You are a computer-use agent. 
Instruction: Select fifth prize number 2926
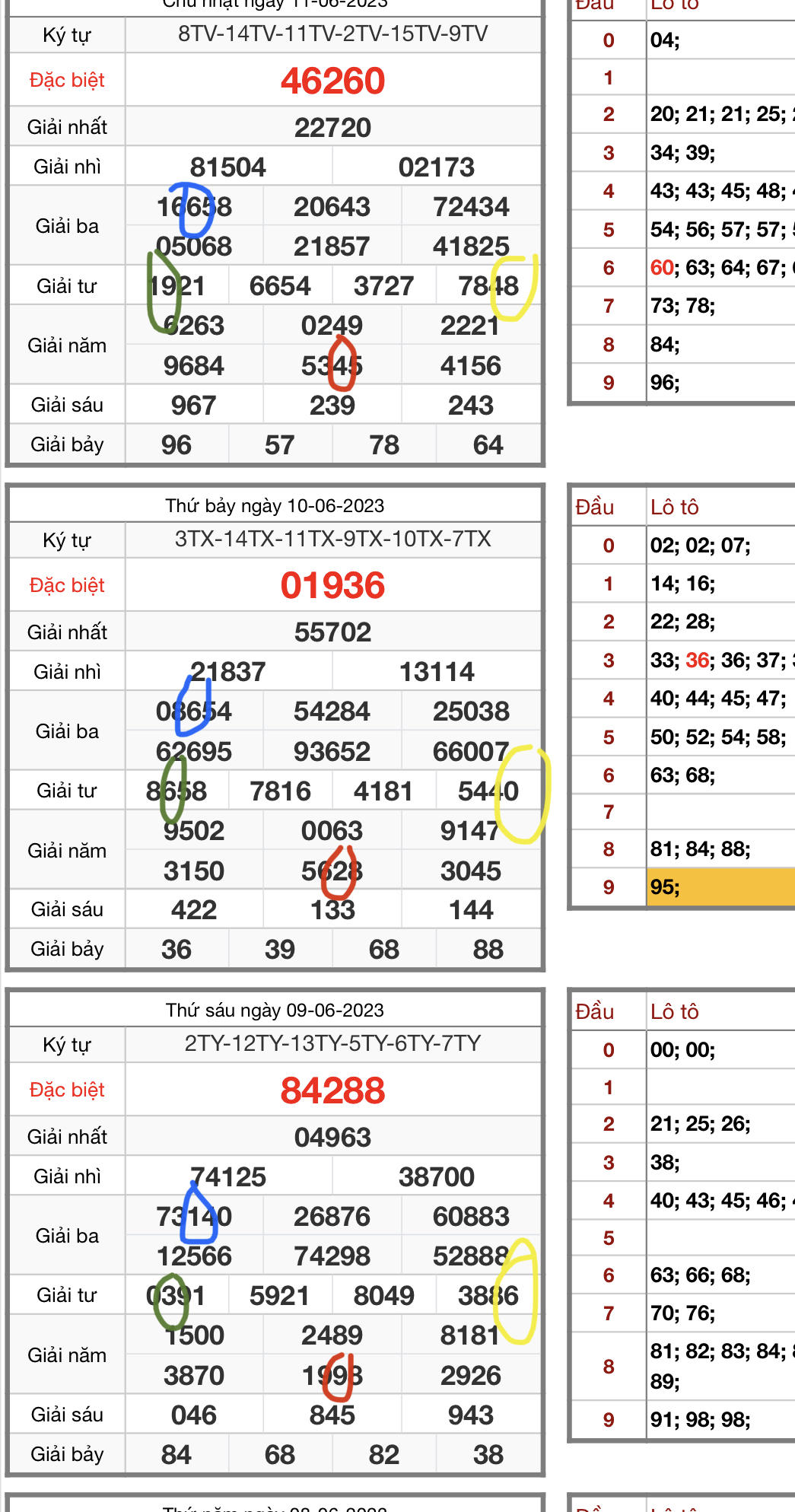(471, 1375)
